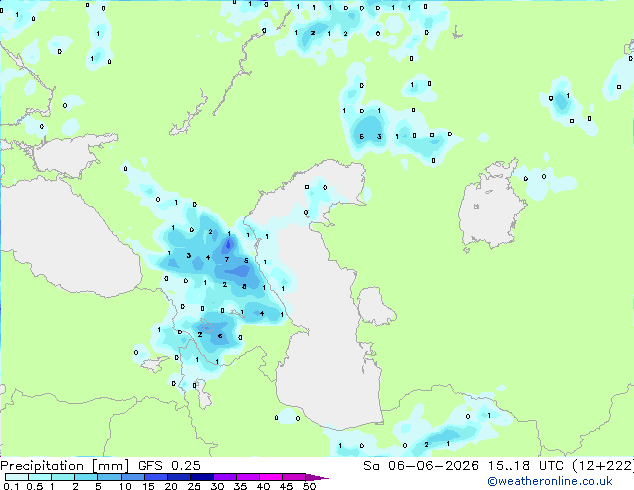This screenshot has width=634, height=490.
Task: Click the "10" legend scale label
Action: [125, 486]
